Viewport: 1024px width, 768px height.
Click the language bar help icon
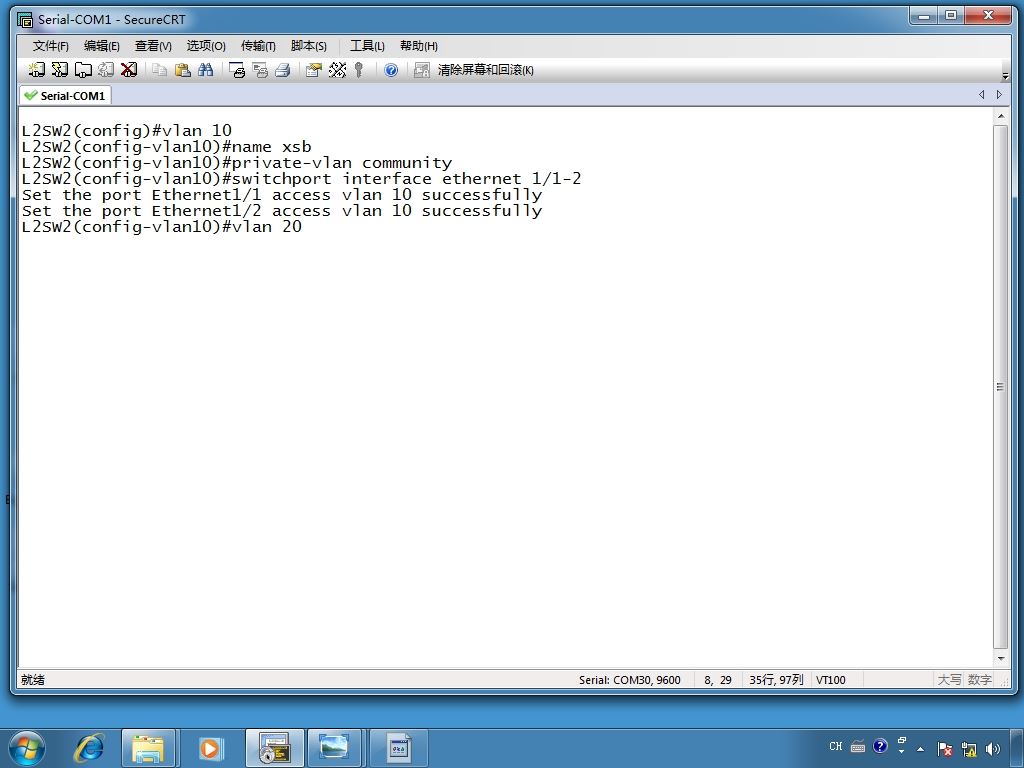click(880, 745)
